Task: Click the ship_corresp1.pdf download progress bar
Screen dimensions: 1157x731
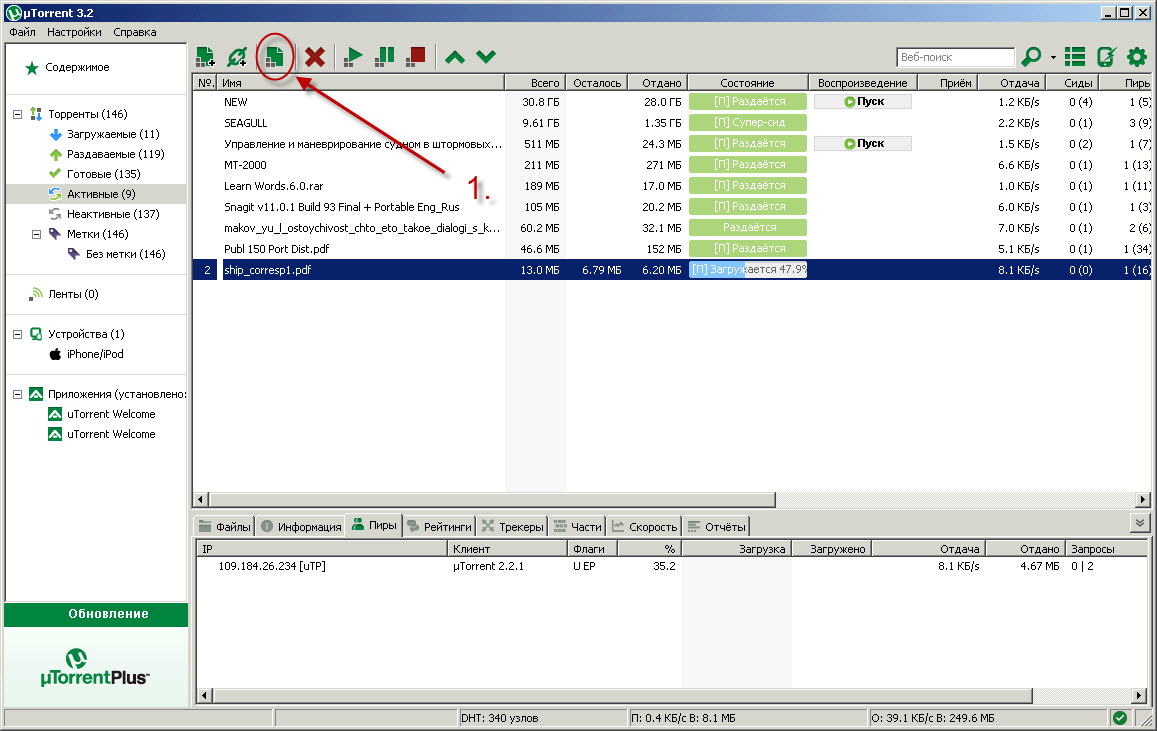Action: tap(748, 270)
